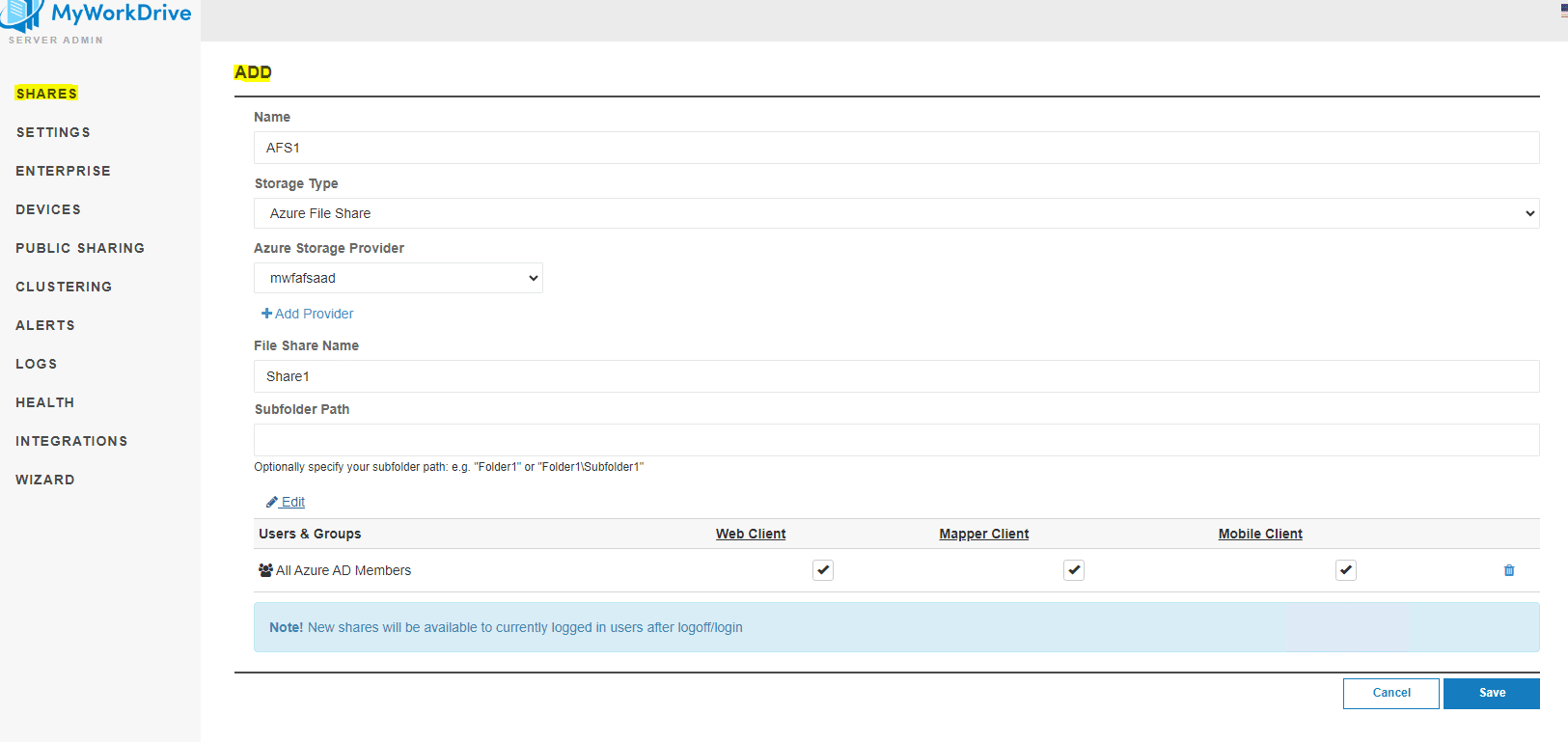Click the pencil Edit icon
Viewport: 1568px width, 742px height.
click(x=272, y=502)
